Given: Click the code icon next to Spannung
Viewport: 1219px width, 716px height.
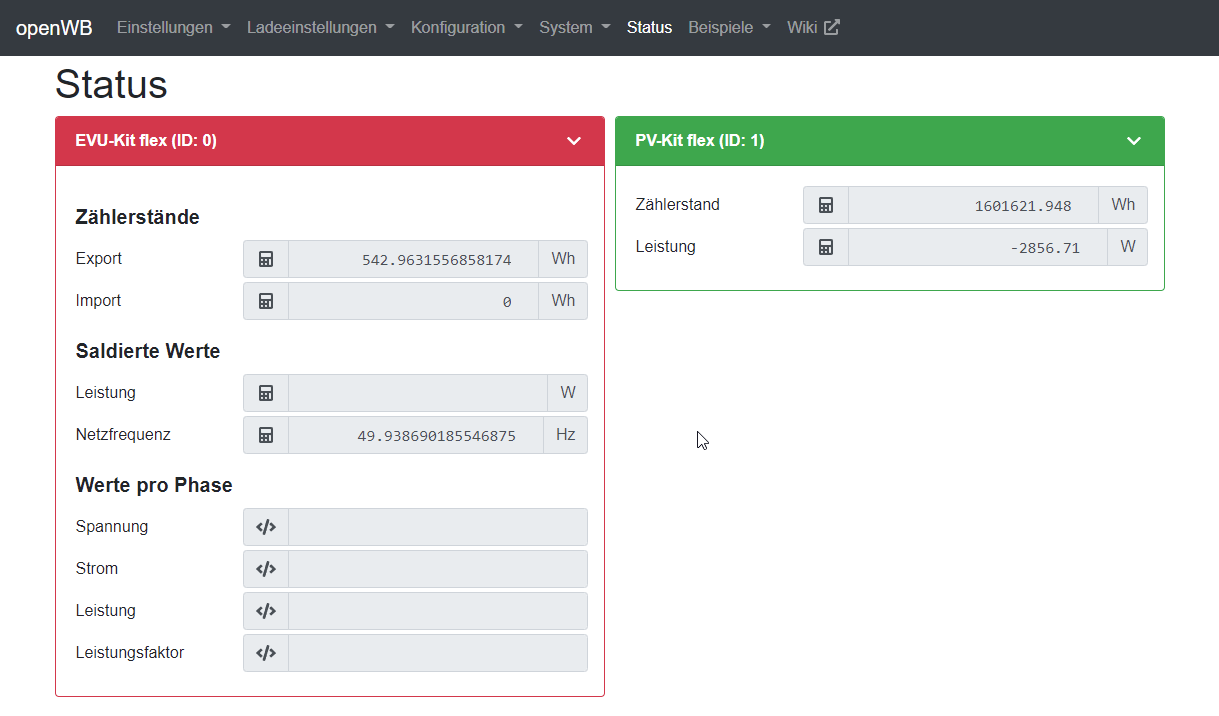Looking at the screenshot, I should click(x=266, y=527).
